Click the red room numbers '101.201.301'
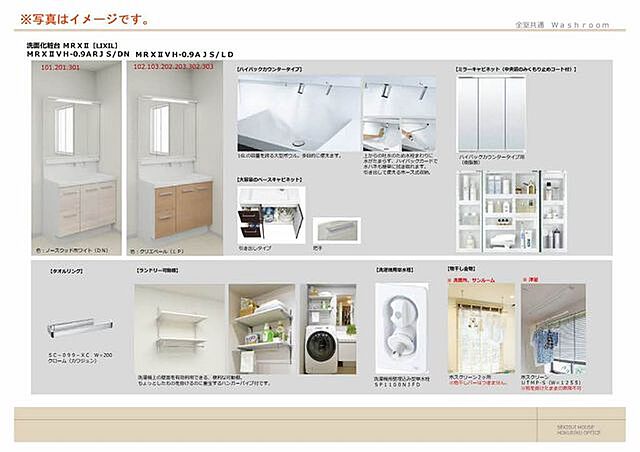Screen dimensions: 640x452 click(60, 67)
